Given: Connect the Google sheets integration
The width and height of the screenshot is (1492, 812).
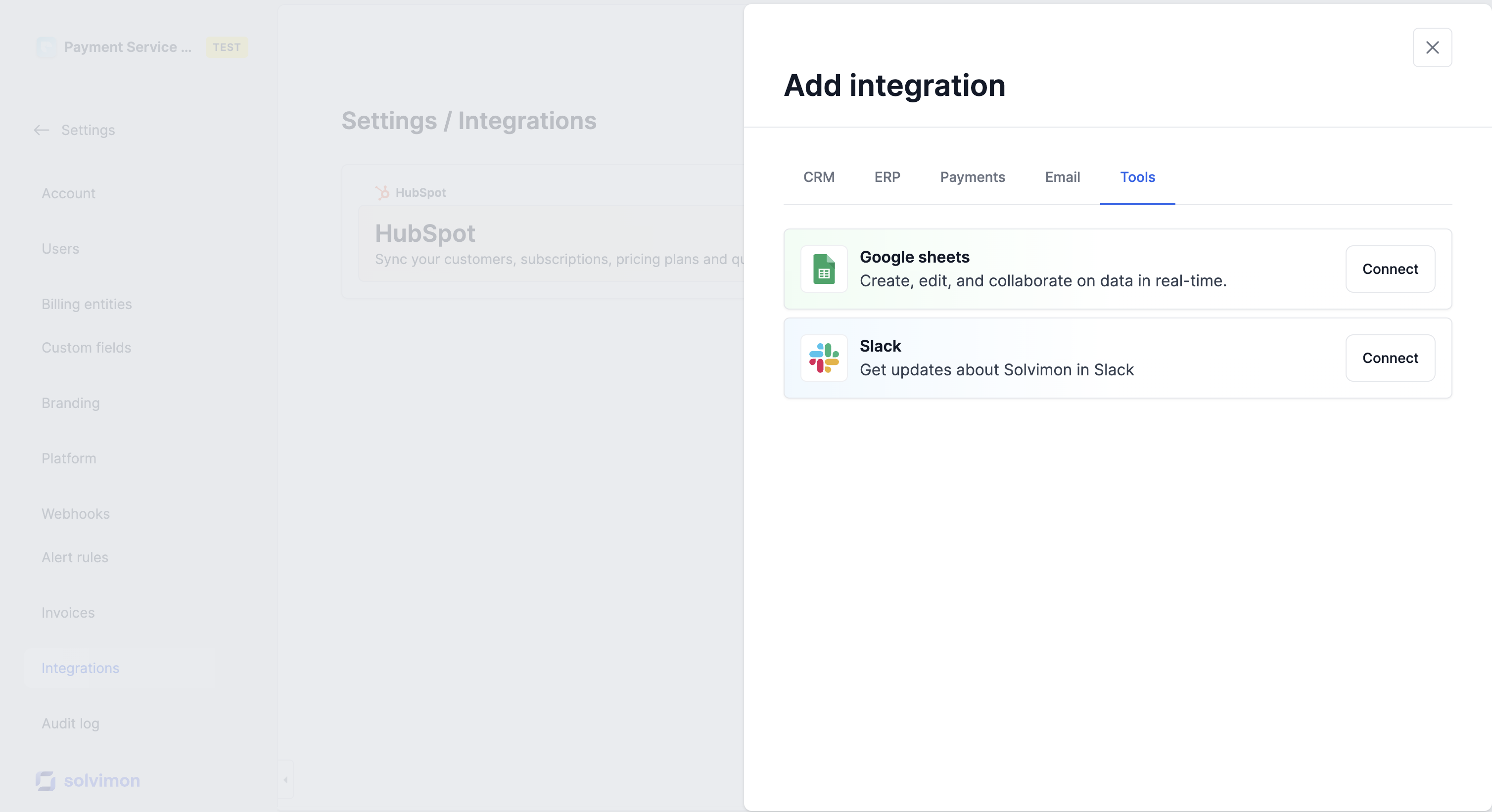Looking at the screenshot, I should (x=1390, y=269).
